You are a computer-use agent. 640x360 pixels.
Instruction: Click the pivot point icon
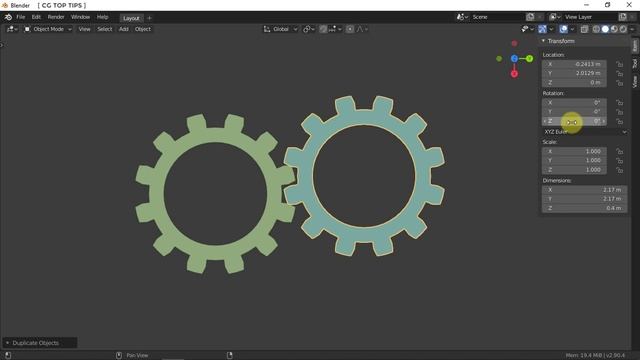point(307,29)
